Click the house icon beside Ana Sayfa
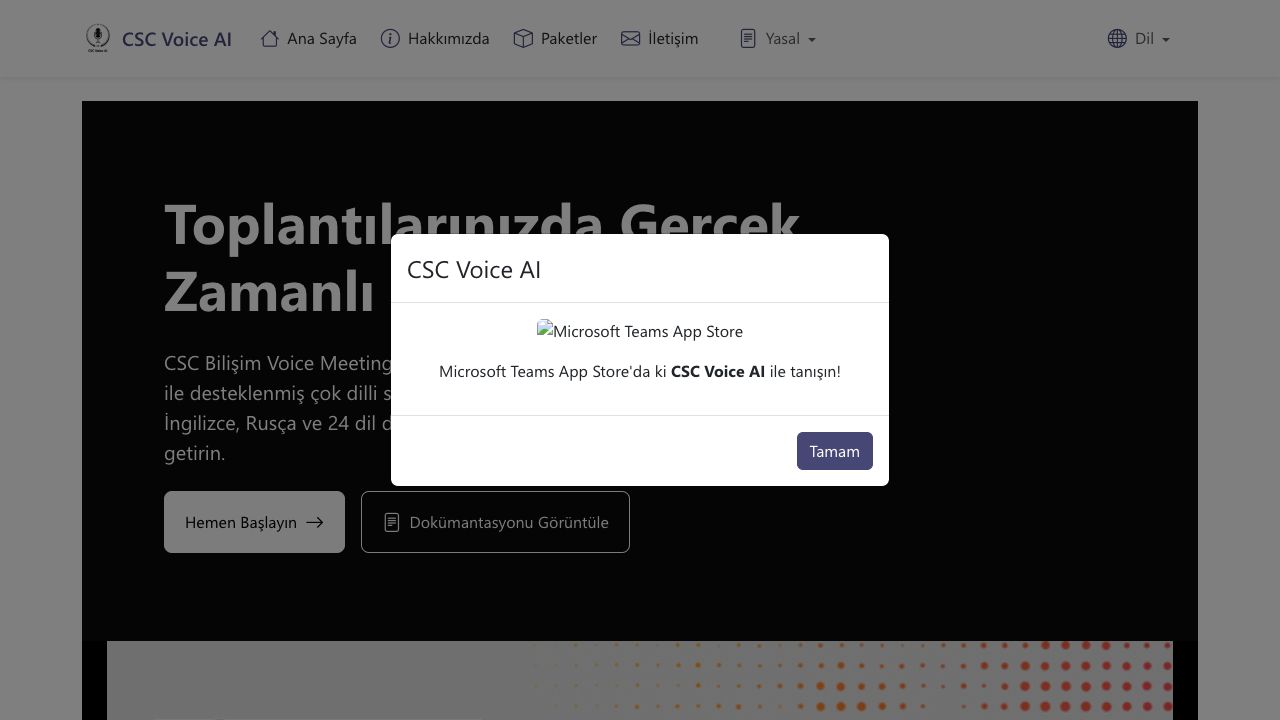The width and height of the screenshot is (1280, 720). pos(269,38)
